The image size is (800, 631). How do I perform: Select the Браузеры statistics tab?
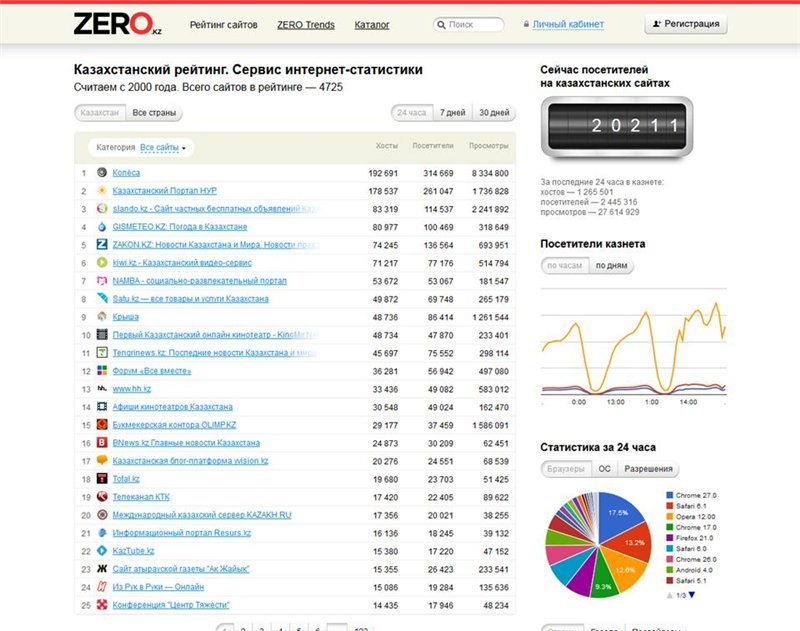(x=566, y=469)
